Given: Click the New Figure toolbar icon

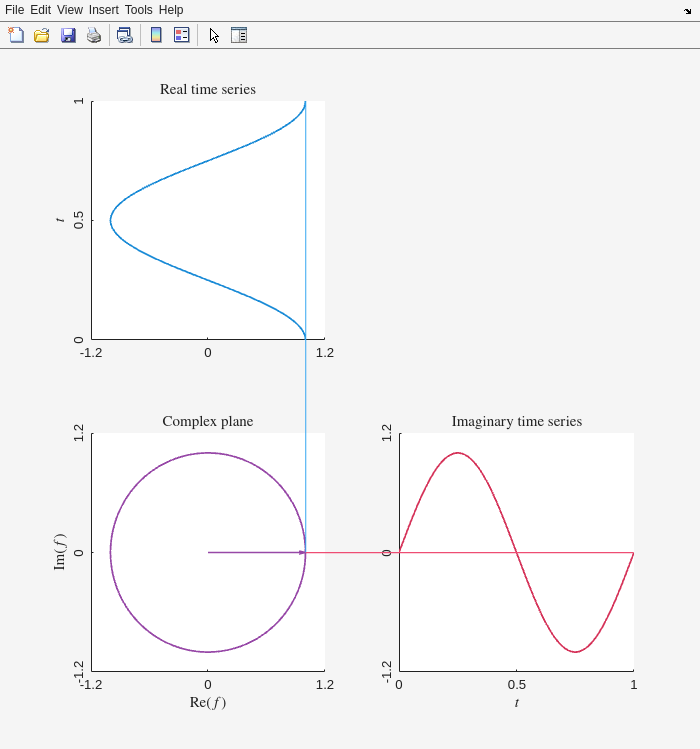Looking at the screenshot, I should (x=16, y=35).
